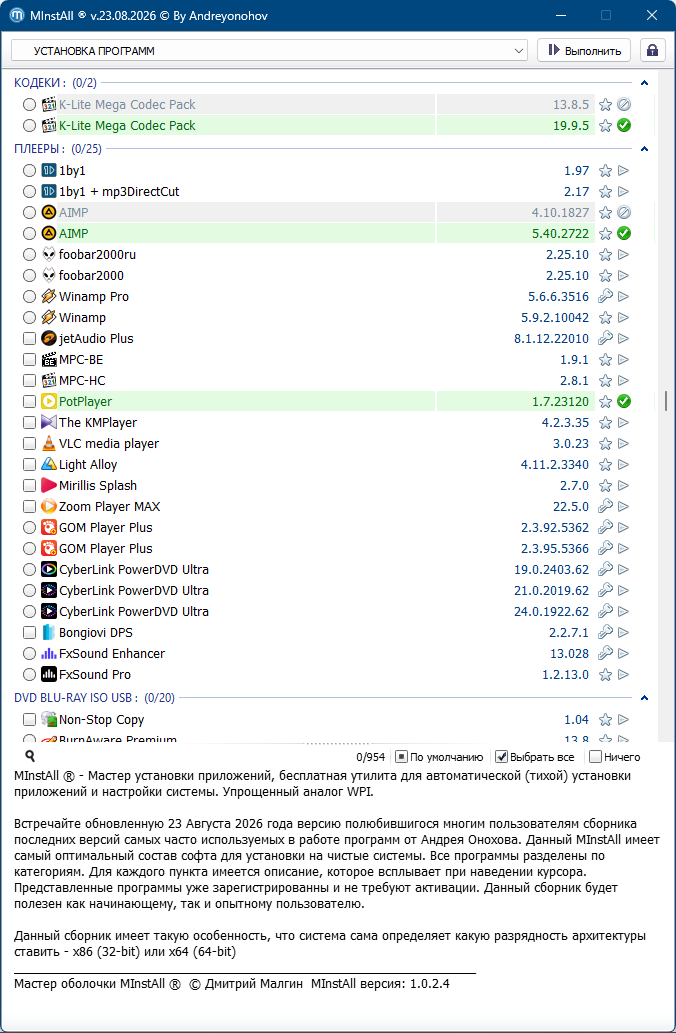
Task: Click 'Mirillis Splash' entry name
Action: [98, 486]
